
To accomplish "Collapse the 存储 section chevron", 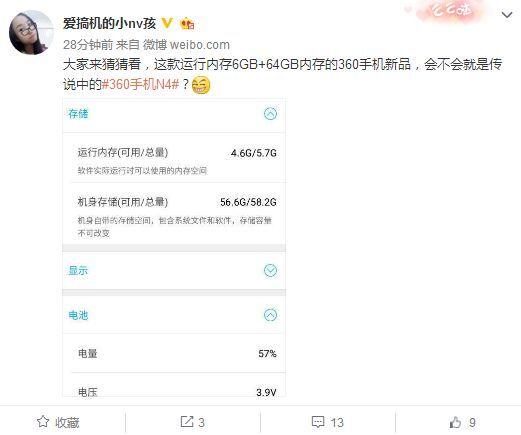I will point(270,114).
